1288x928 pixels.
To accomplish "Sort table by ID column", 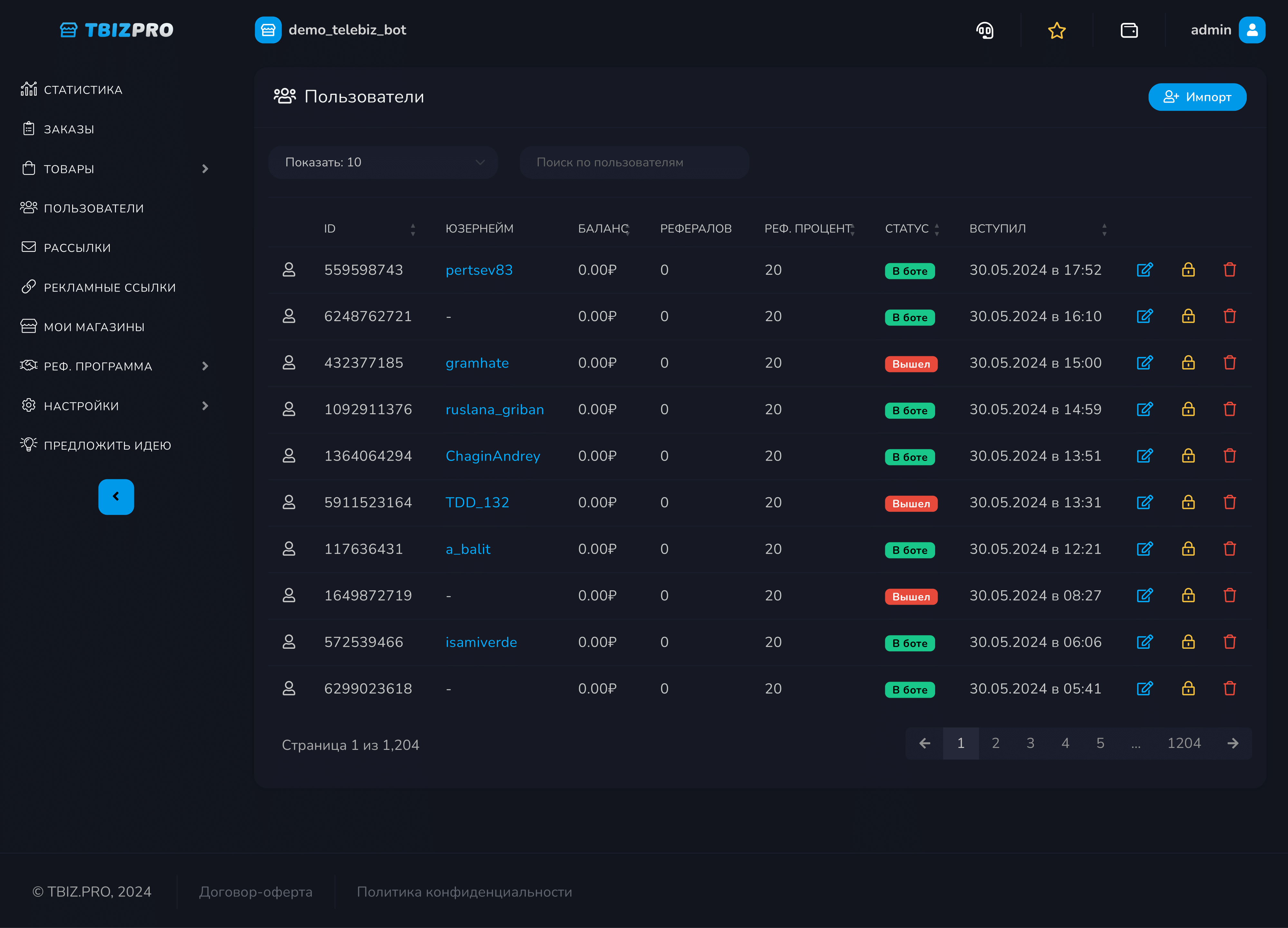I will pos(413,229).
